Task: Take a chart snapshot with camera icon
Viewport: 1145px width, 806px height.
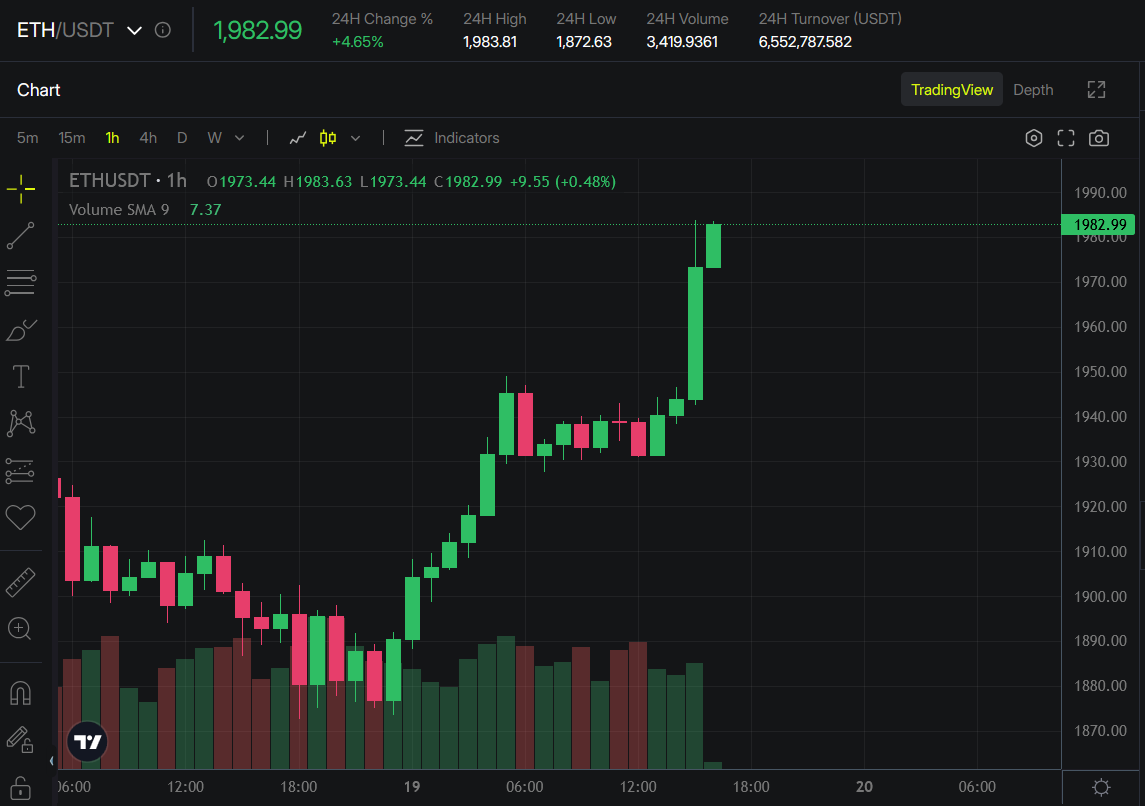Action: pyautogui.click(x=1099, y=138)
